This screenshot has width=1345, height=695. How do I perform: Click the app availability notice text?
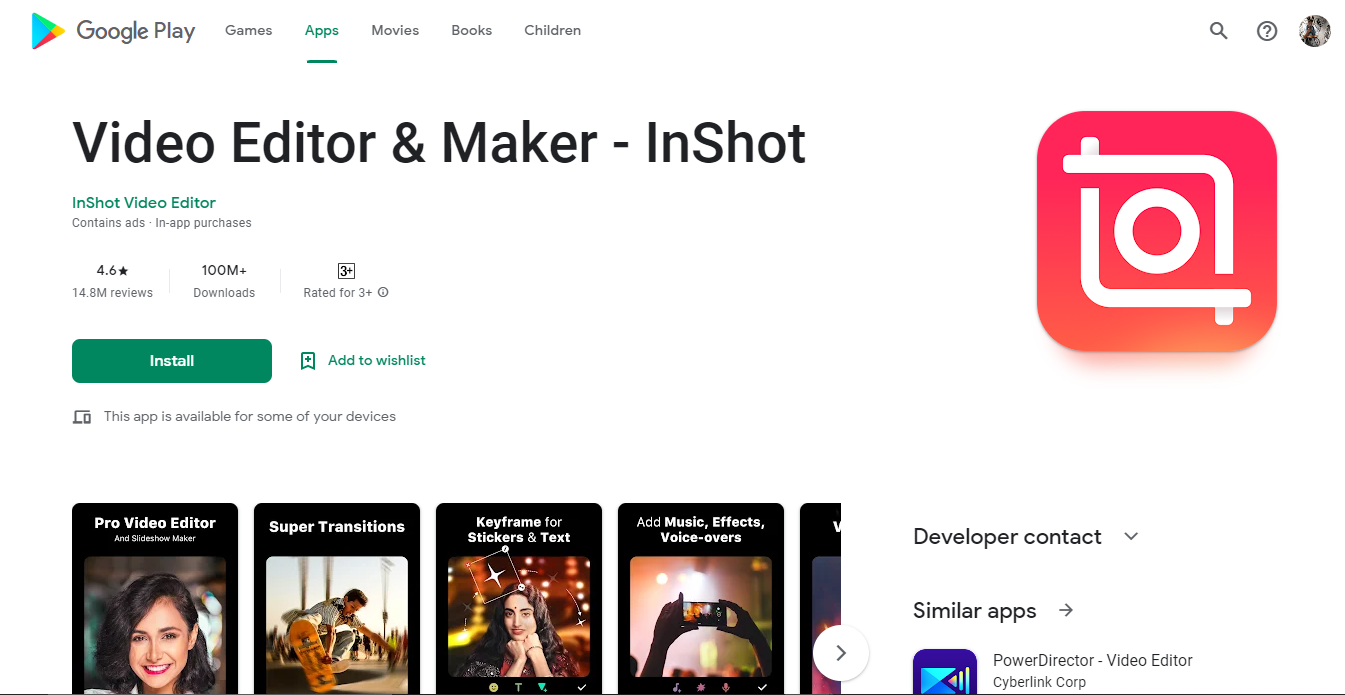250,417
